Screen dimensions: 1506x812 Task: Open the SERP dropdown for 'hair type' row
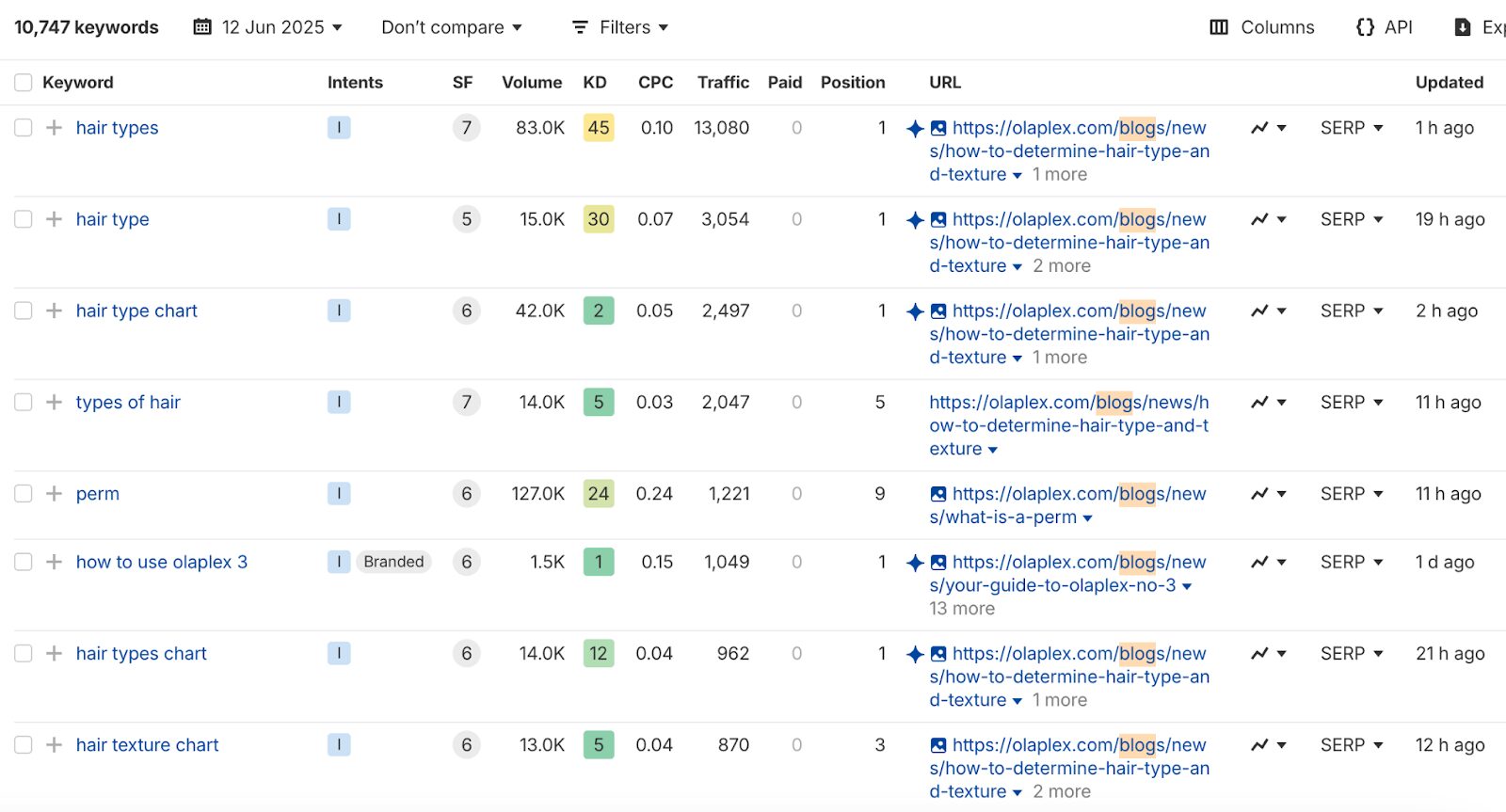pos(1352,219)
